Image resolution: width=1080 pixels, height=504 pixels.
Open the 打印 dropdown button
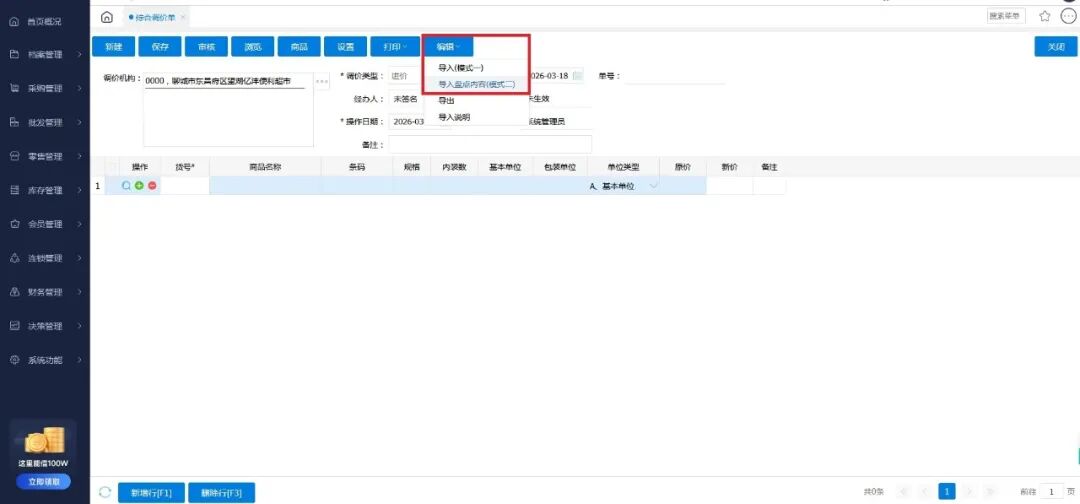click(390, 47)
